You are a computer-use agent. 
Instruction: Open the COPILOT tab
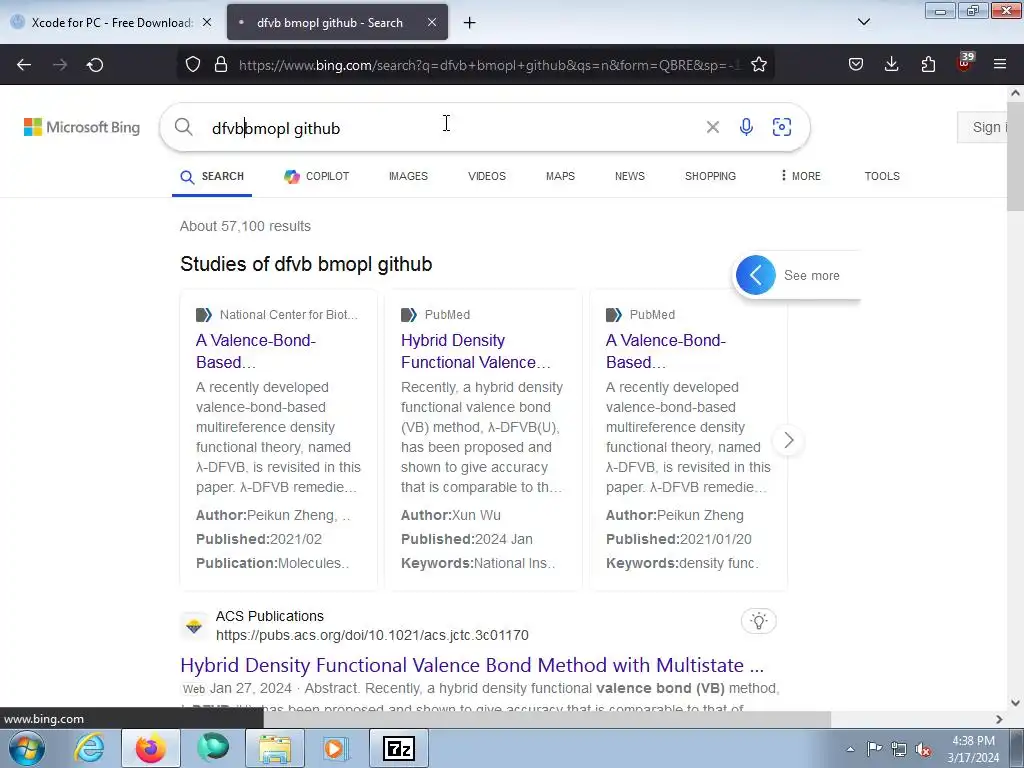point(317,176)
